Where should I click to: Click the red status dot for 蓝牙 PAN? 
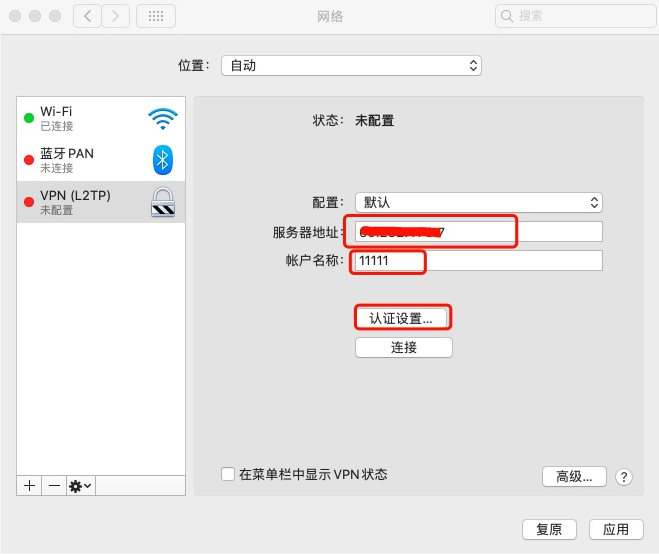(29, 160)
